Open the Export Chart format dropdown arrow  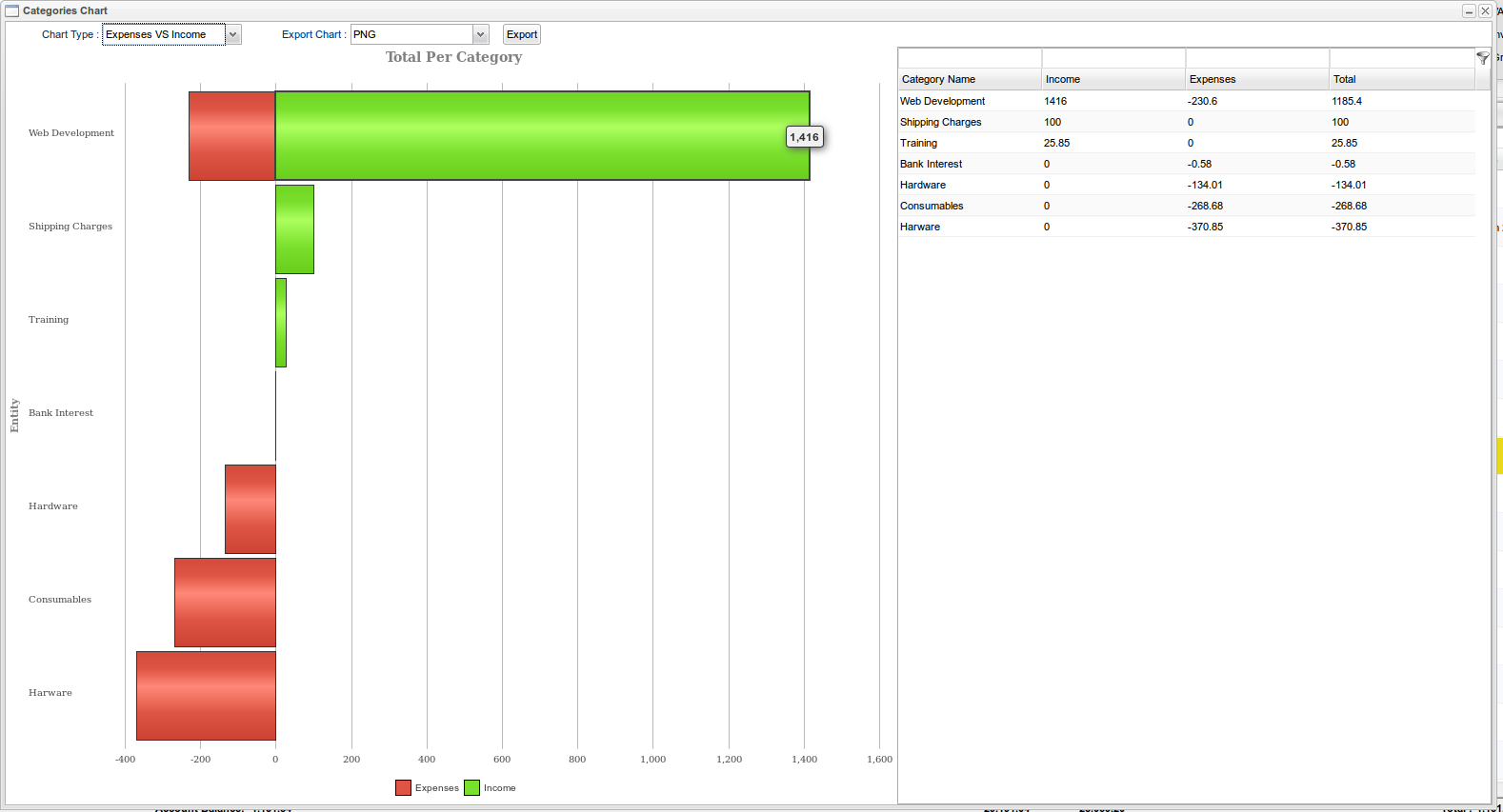click(481, 34)
